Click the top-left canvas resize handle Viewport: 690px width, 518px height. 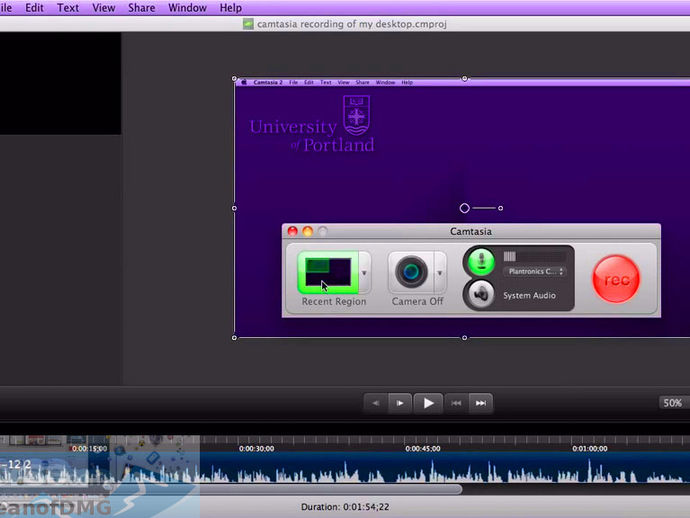[x=234, y=79]
